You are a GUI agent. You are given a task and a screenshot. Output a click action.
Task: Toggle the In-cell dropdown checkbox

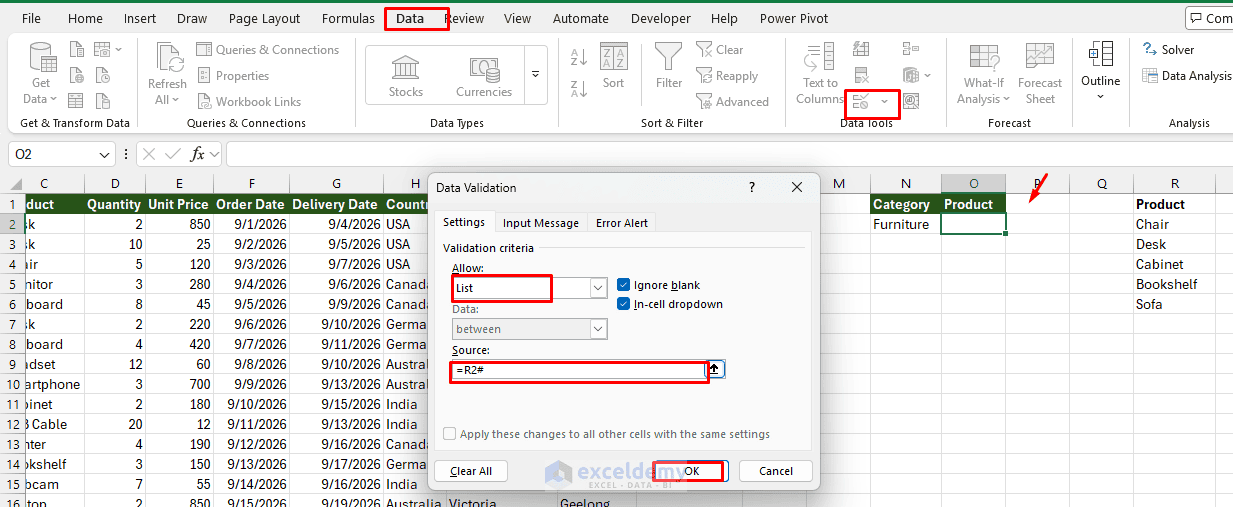[624, 304]
